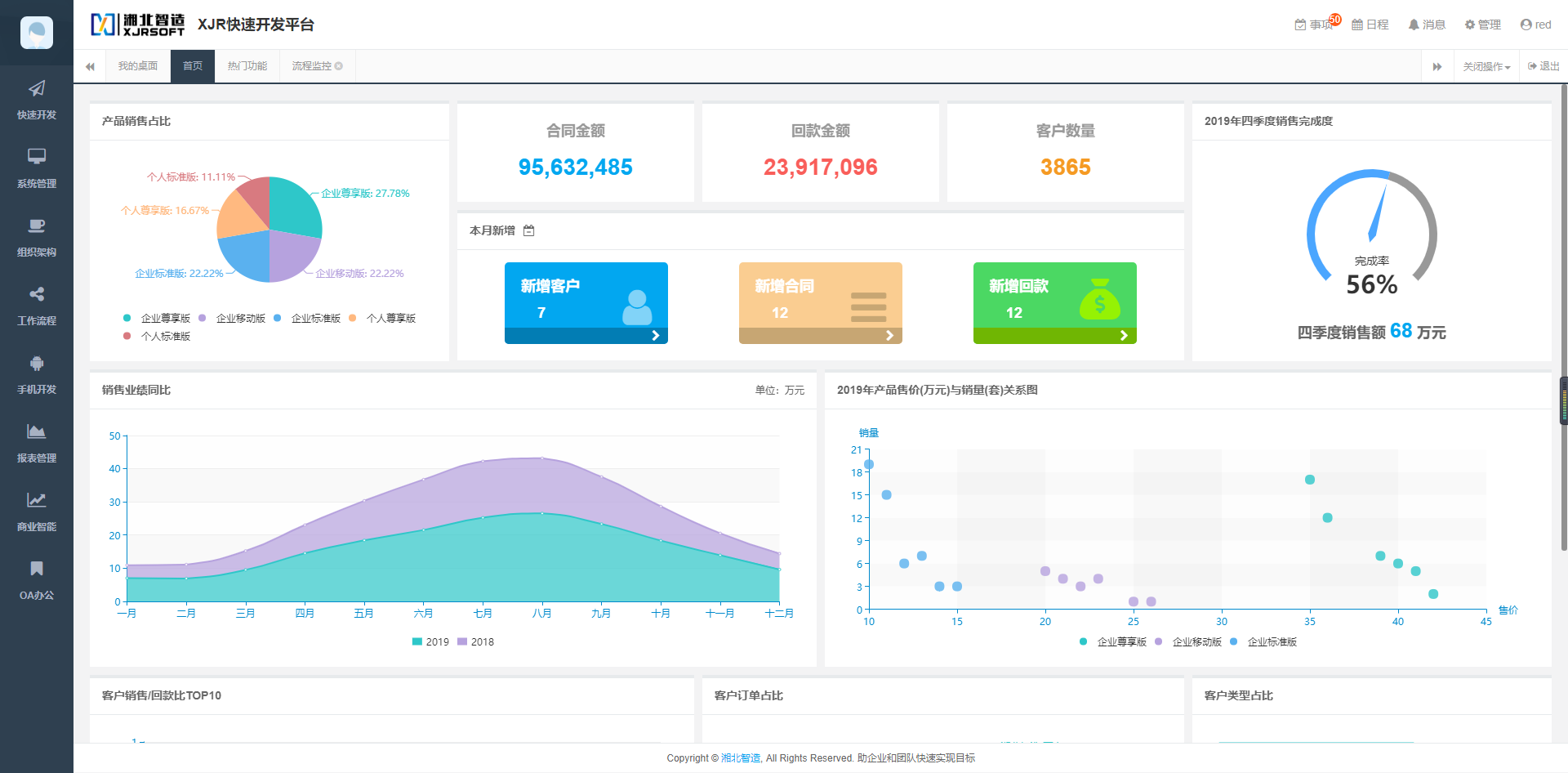Switch to the 我的桌面 tab
1568x773 pixels.
pos(138,66)
